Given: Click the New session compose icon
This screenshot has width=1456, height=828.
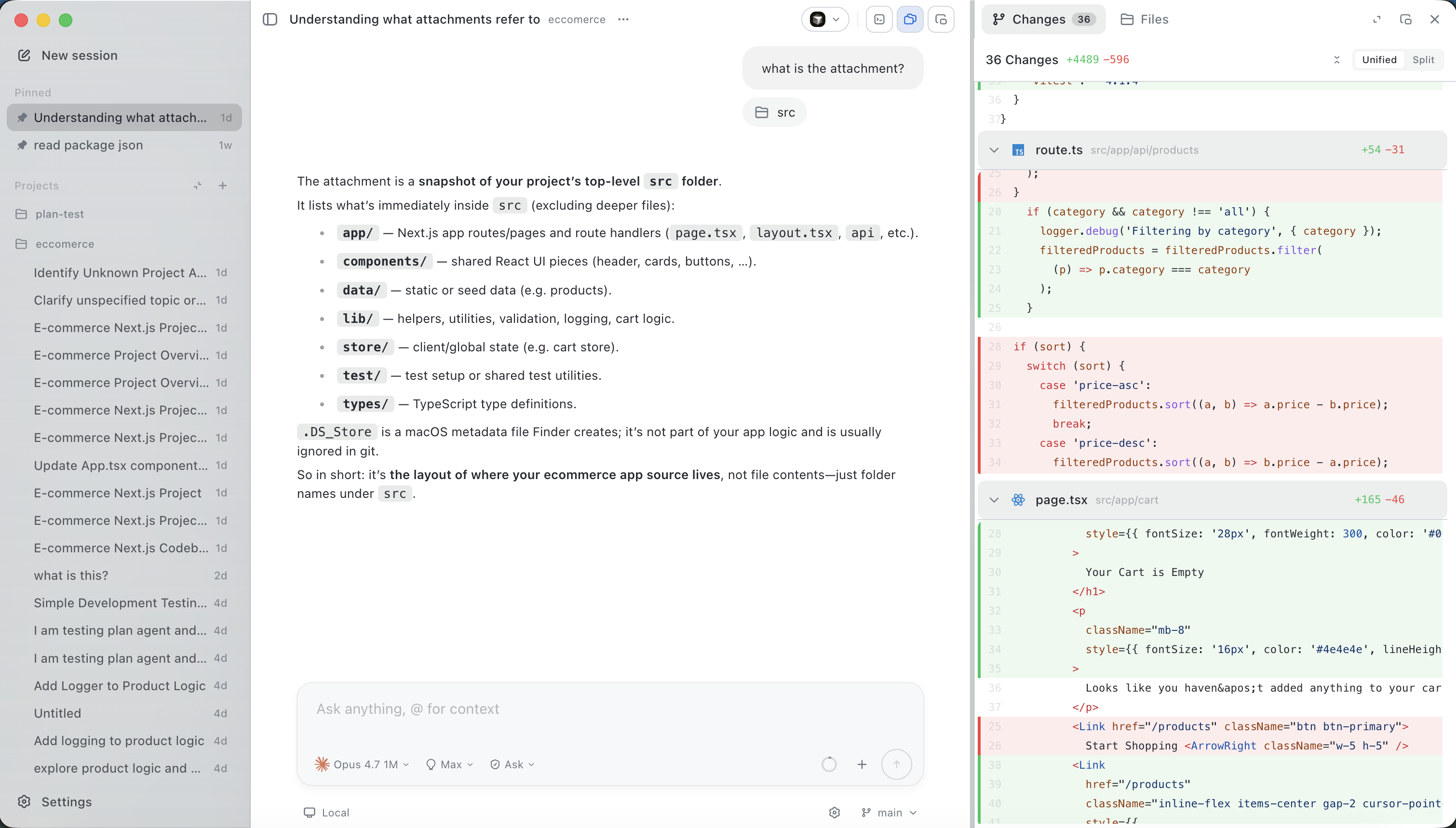Looking at the screenshot, I should [24, 55].
